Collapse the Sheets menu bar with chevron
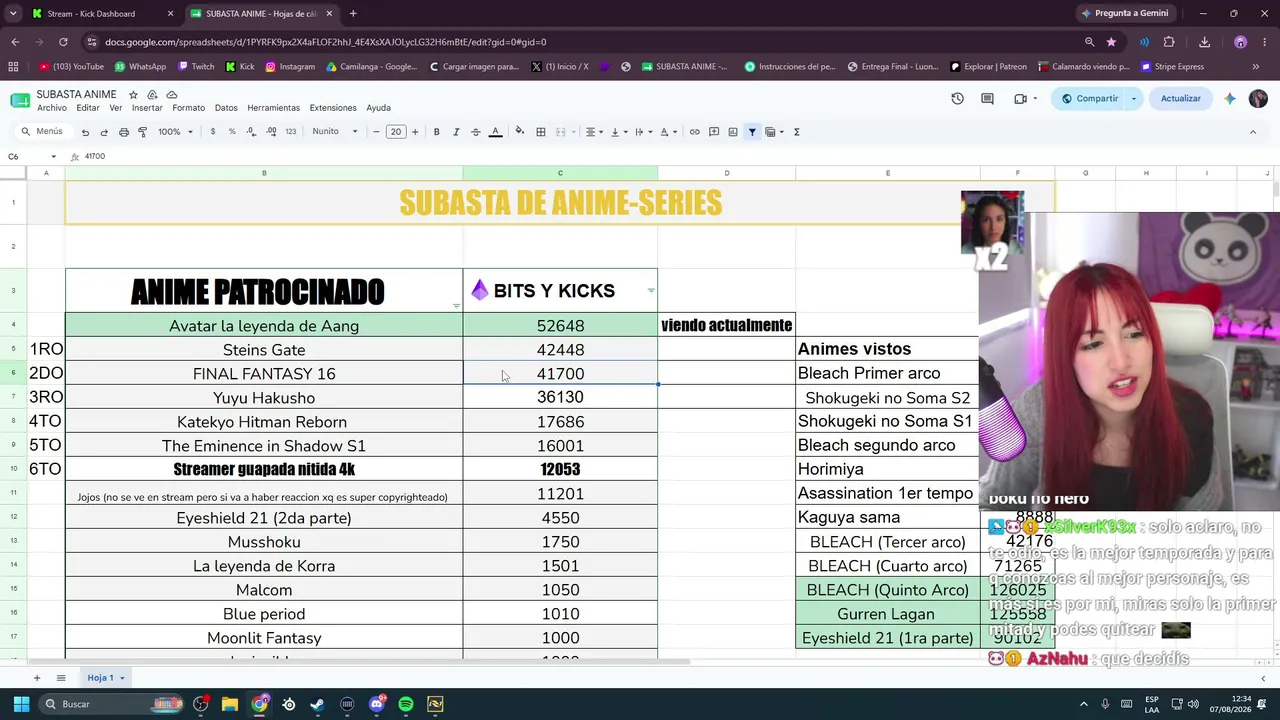Image resolution: width=1280 pixels, height=720 pixels. click(x=1253, y=132)
